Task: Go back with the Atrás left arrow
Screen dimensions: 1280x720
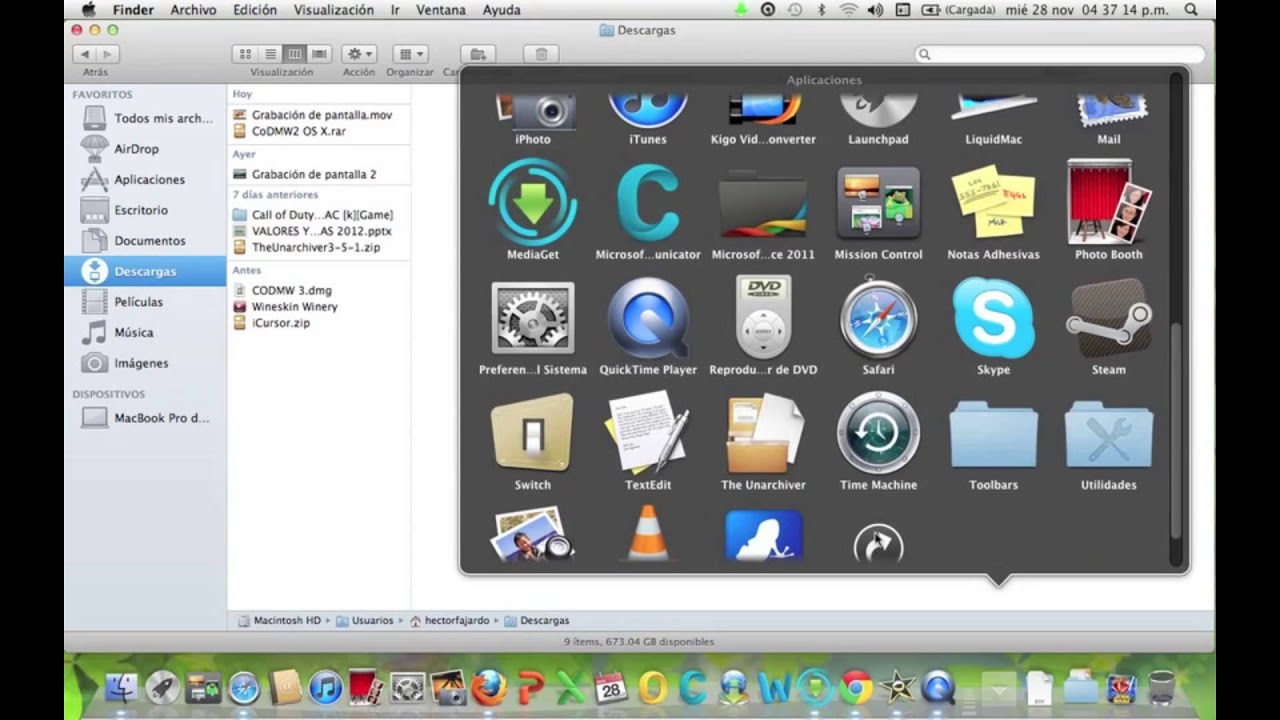Action: (85, 54)
